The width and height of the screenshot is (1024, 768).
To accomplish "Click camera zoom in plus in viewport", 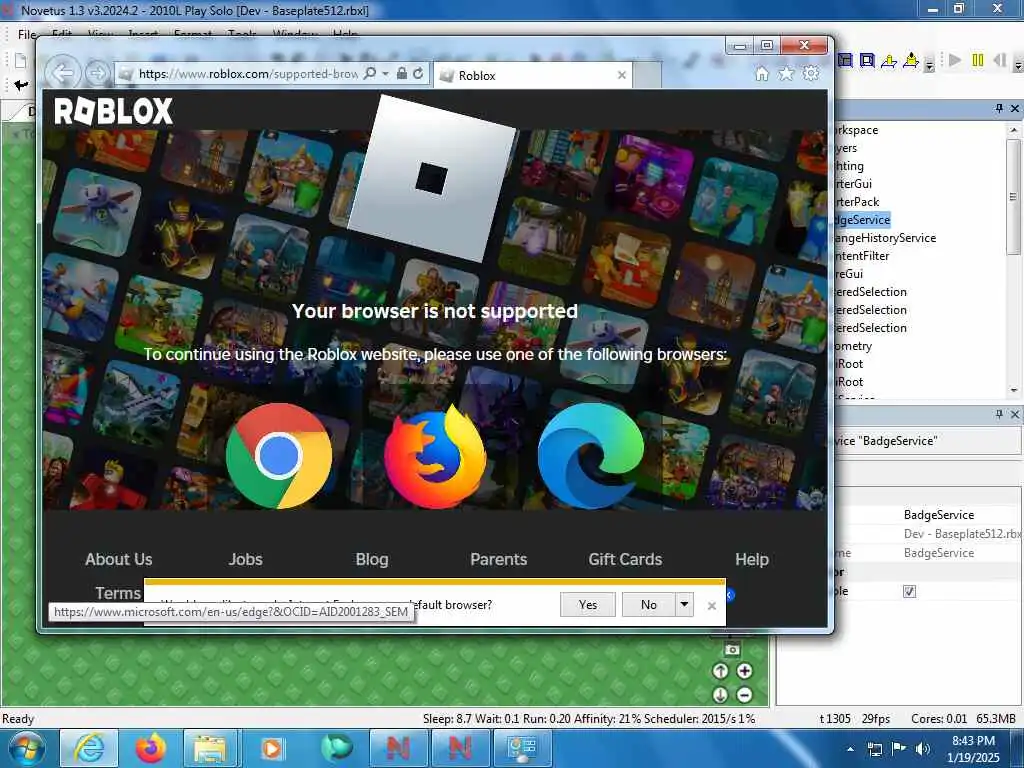I will click(x=744, y=671).
